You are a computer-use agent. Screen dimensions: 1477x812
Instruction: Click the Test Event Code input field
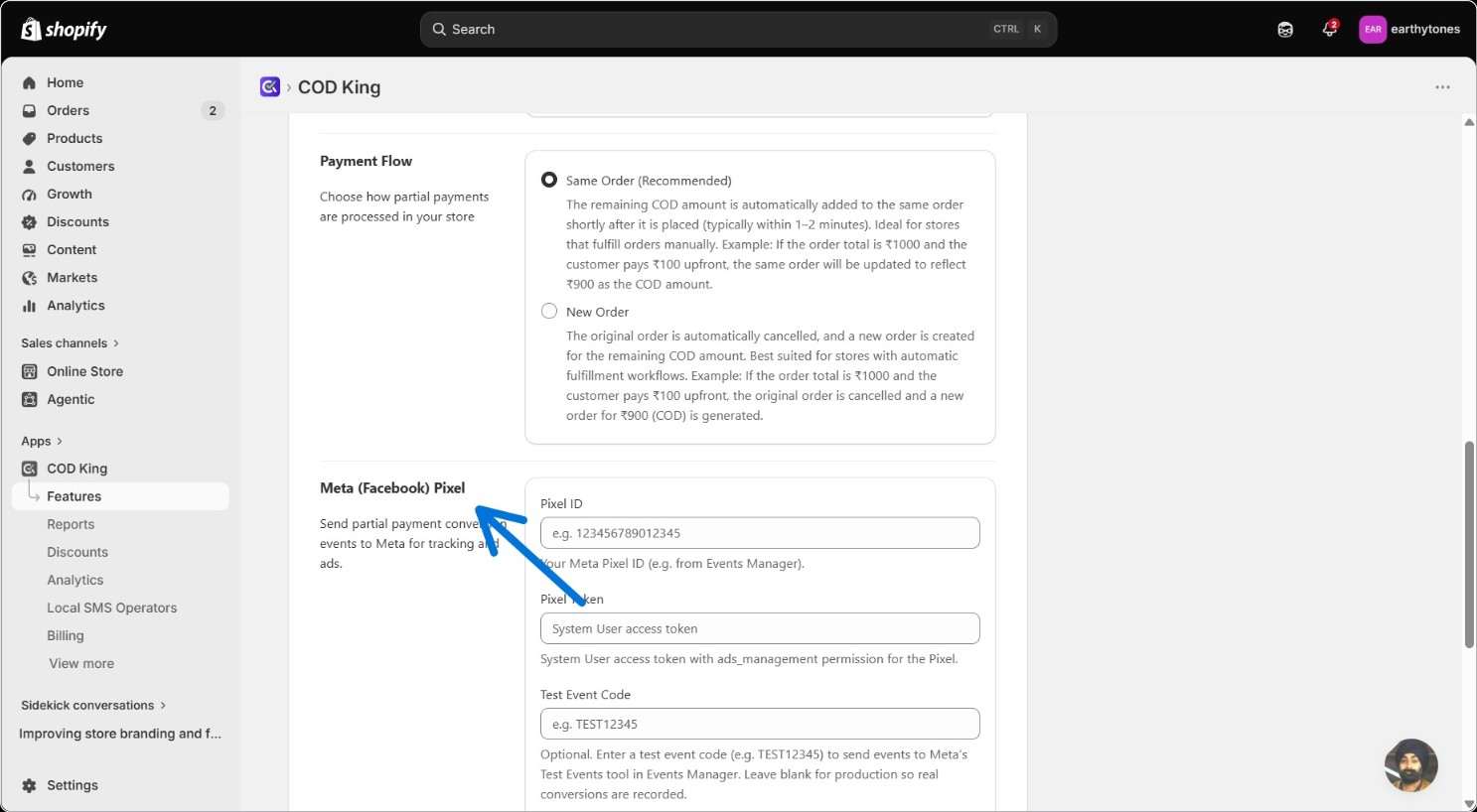tap(760, 724)
